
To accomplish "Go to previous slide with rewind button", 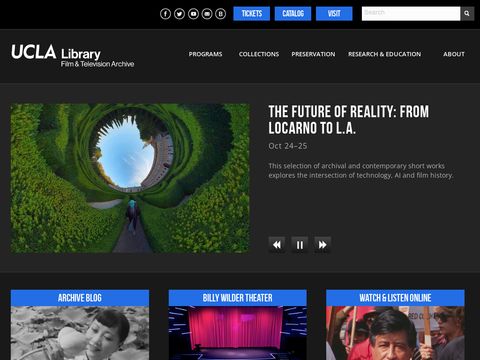I will (x=277, y=245).
